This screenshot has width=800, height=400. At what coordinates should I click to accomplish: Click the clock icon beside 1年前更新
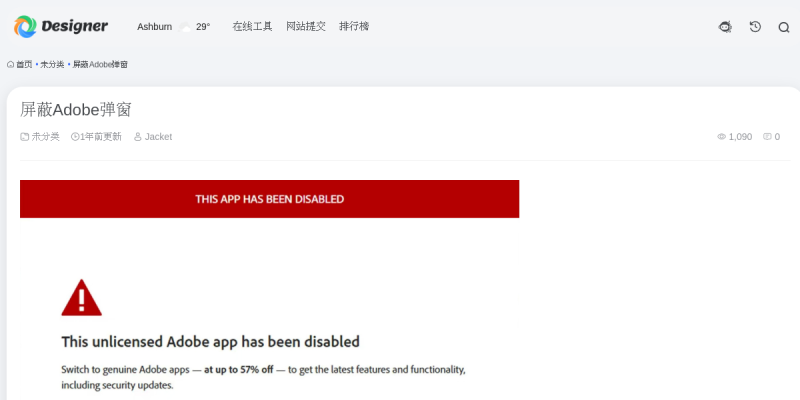point(75,137)
